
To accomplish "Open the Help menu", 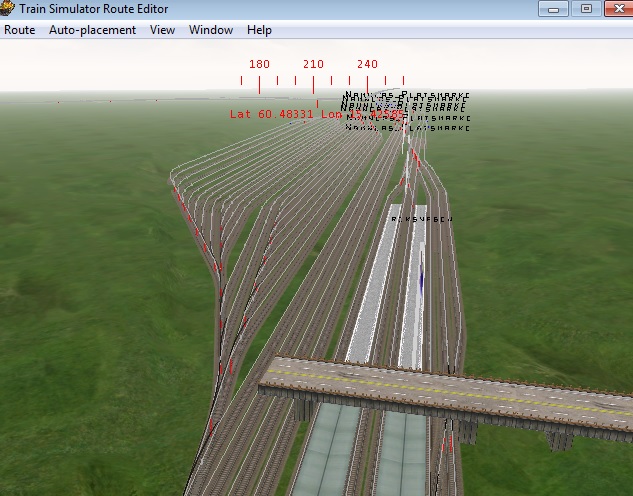I will click(x=259, y=30).
